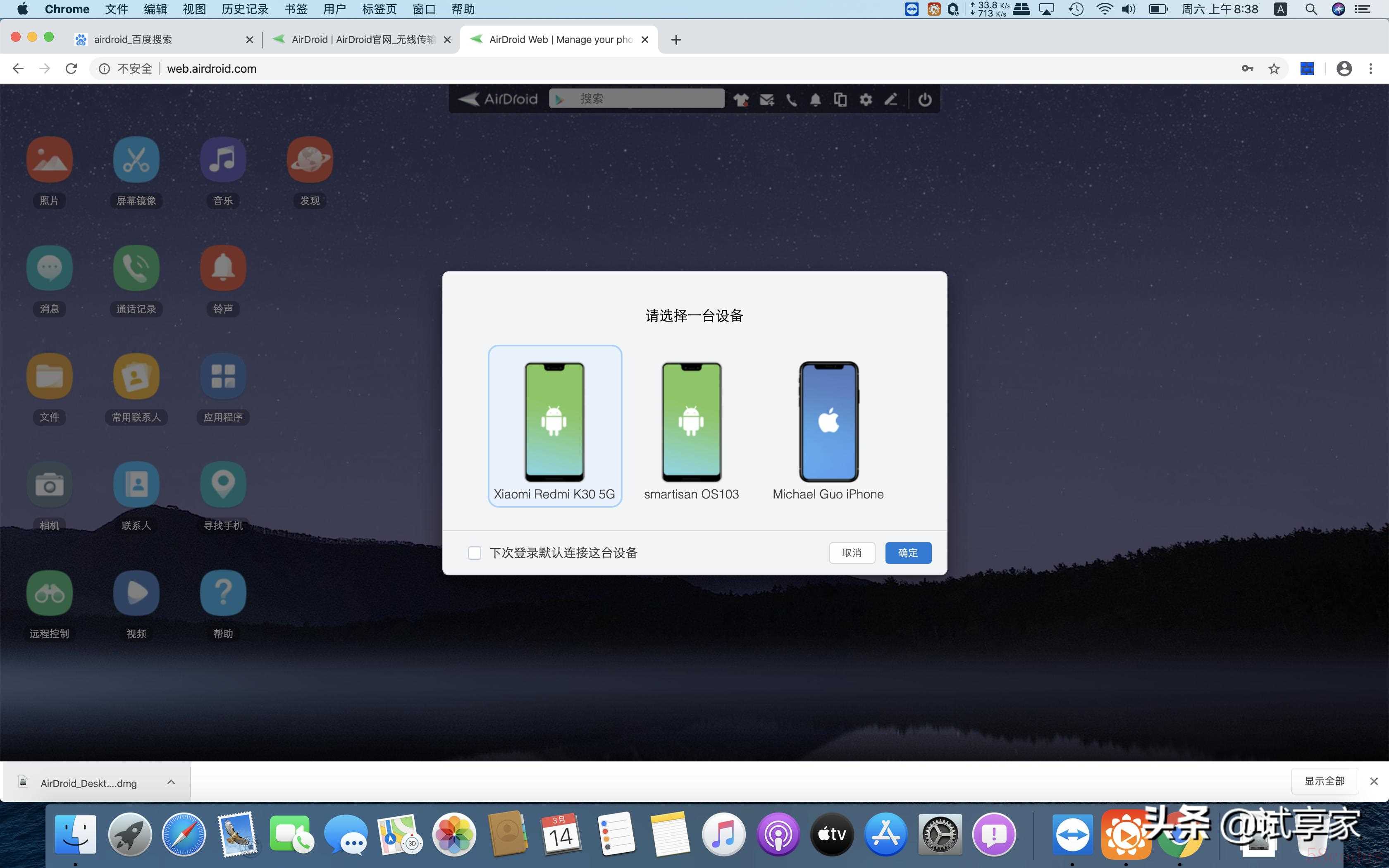Open the 相机 camera icon
Screen dimensions: 1389x868
49,484
